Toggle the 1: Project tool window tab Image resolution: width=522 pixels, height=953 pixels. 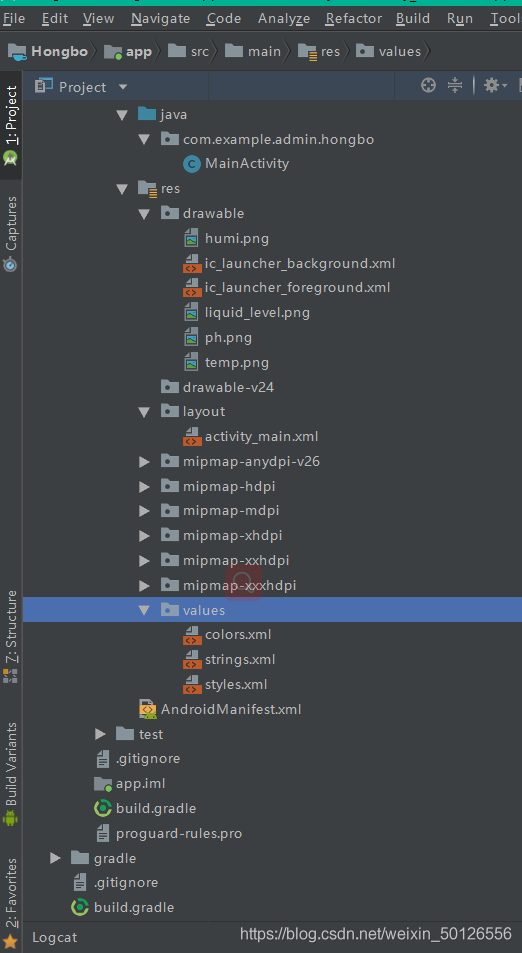(11, 125)
